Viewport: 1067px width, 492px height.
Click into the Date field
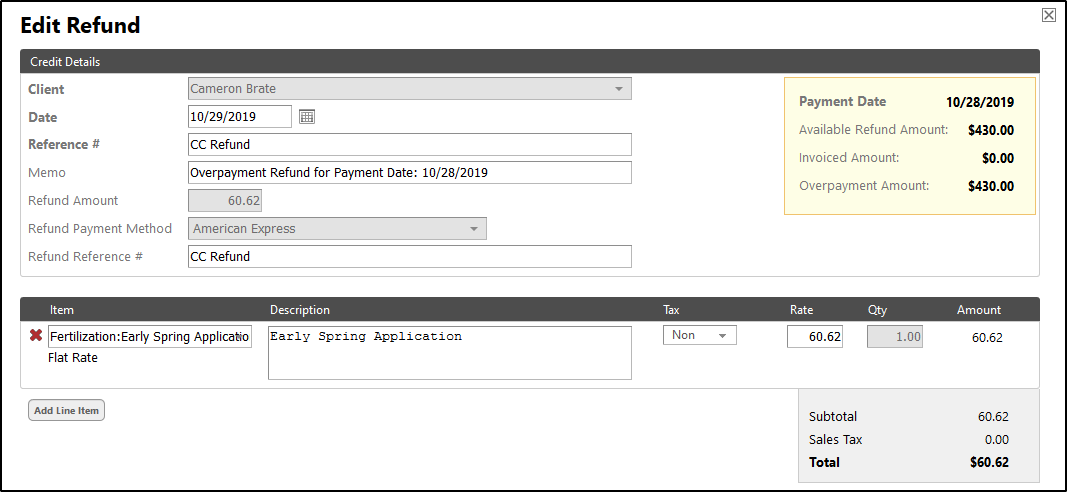240,117
